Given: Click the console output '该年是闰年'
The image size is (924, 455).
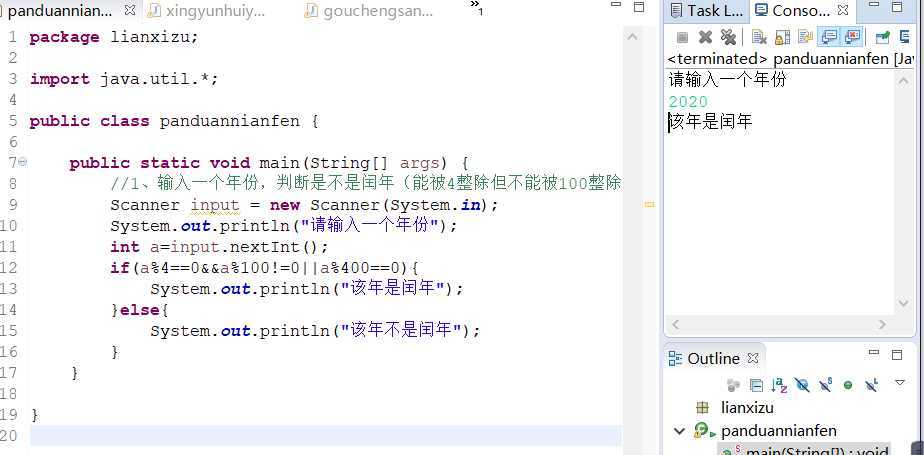Looking at the screenshot, I should (x=711, y=123).
